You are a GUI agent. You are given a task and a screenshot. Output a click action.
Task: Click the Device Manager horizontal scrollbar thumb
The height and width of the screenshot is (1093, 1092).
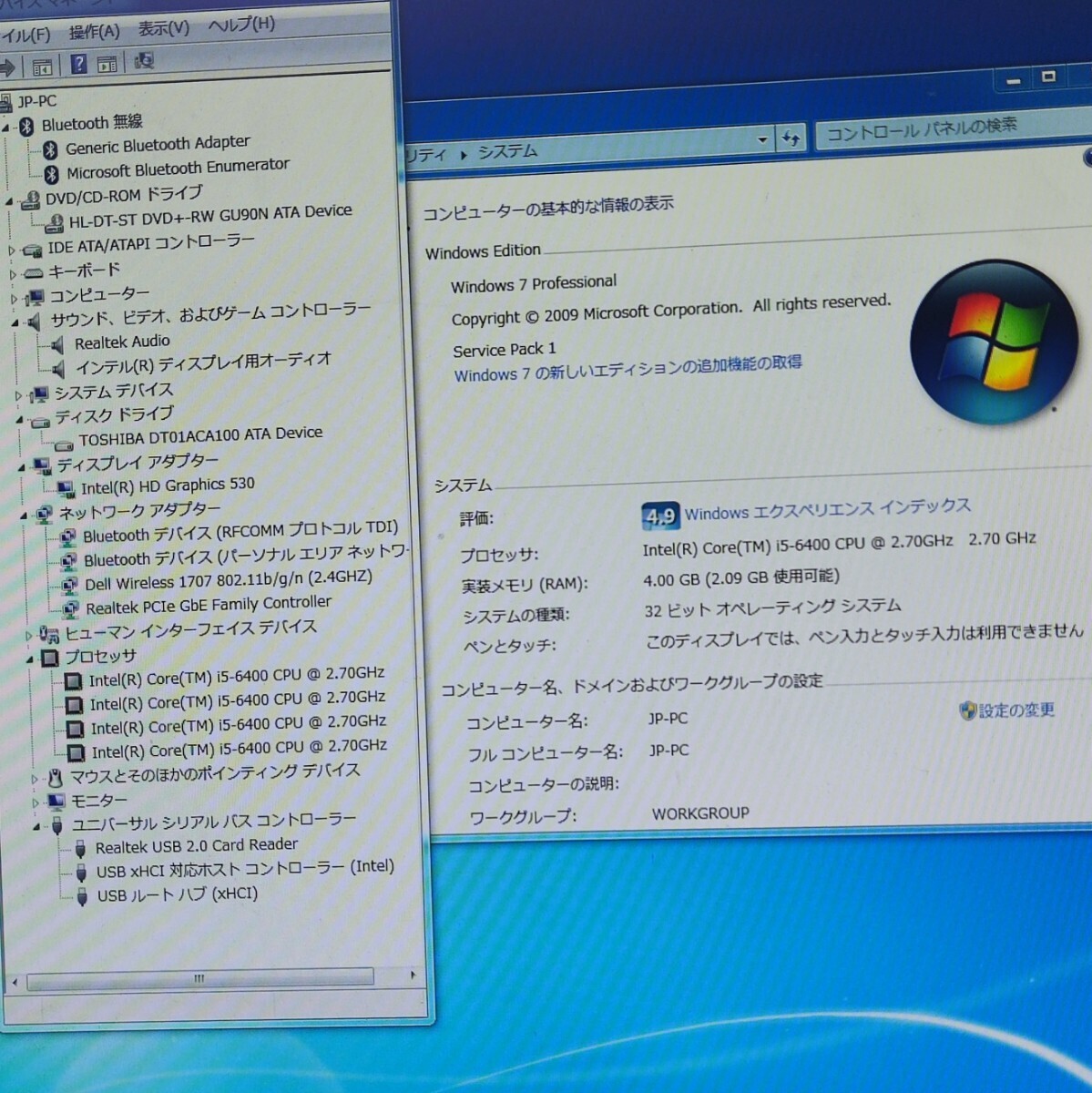(x=199, y=979)
